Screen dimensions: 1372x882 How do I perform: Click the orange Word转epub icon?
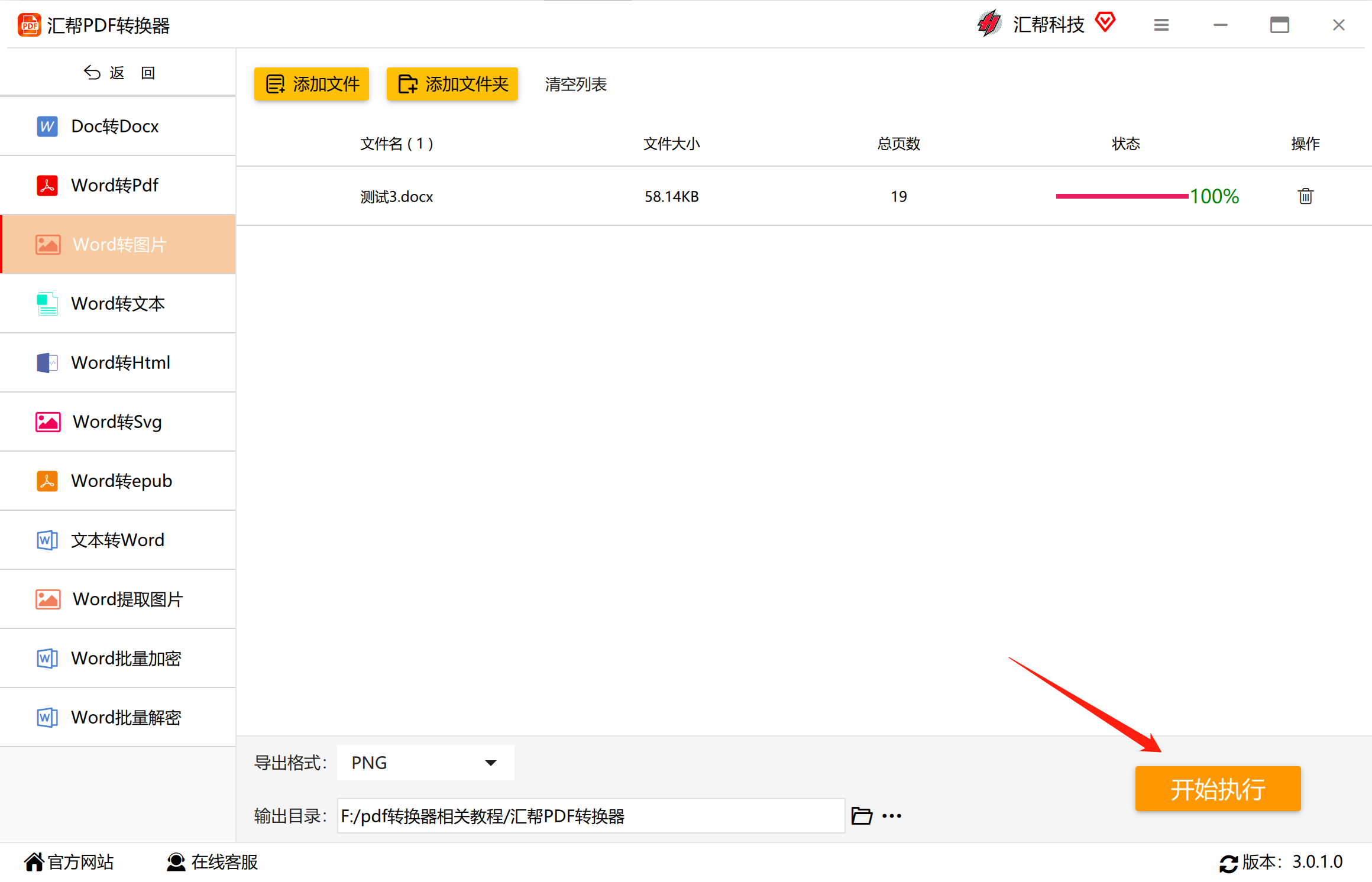click(x=47, y=481)
